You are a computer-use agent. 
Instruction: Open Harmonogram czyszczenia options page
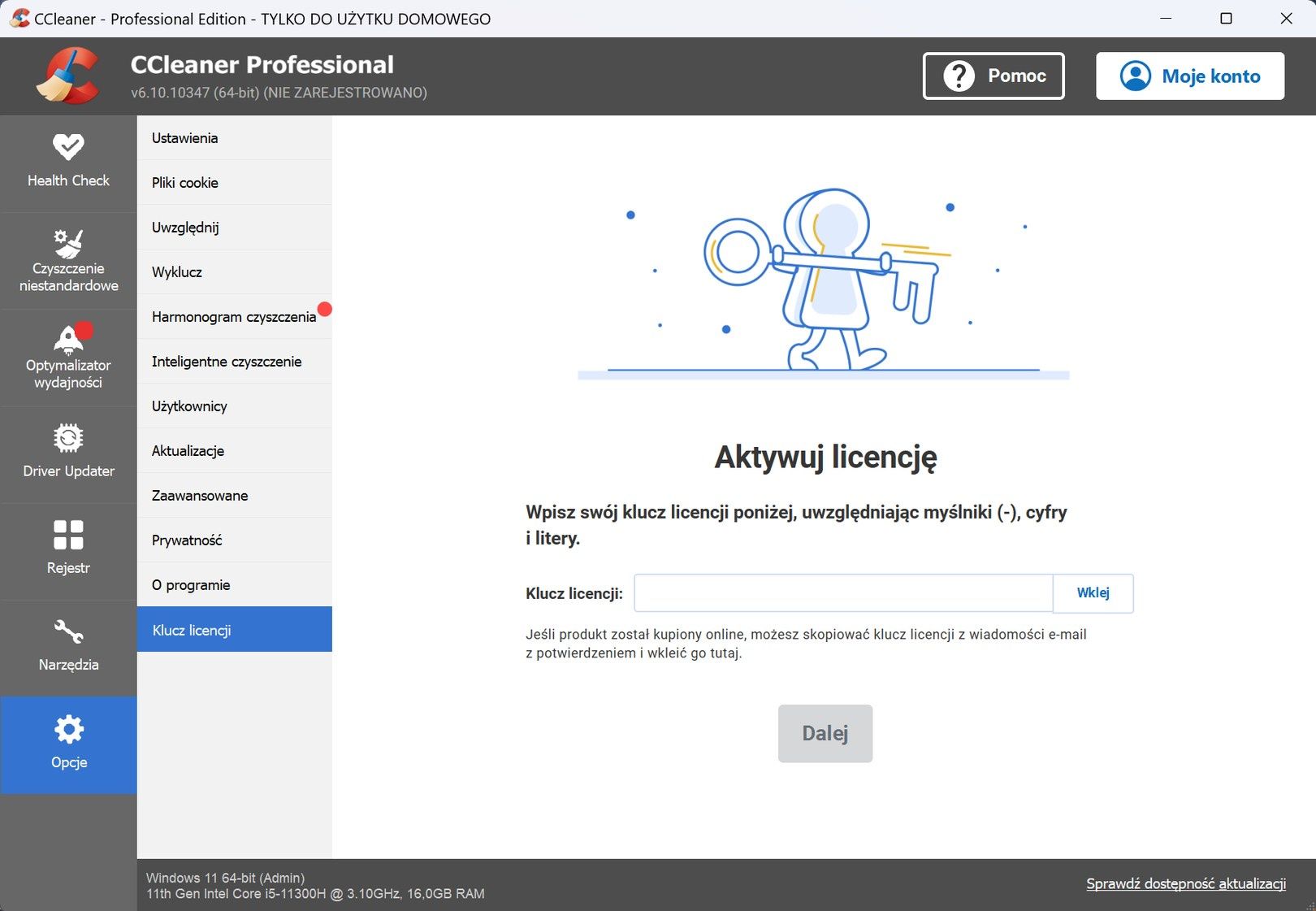tap(235, 317)
